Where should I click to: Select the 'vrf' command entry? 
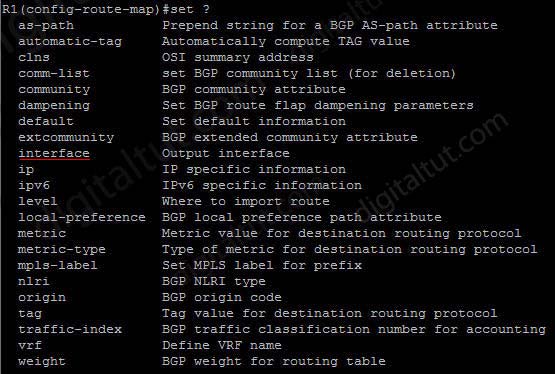click(30, 345)
